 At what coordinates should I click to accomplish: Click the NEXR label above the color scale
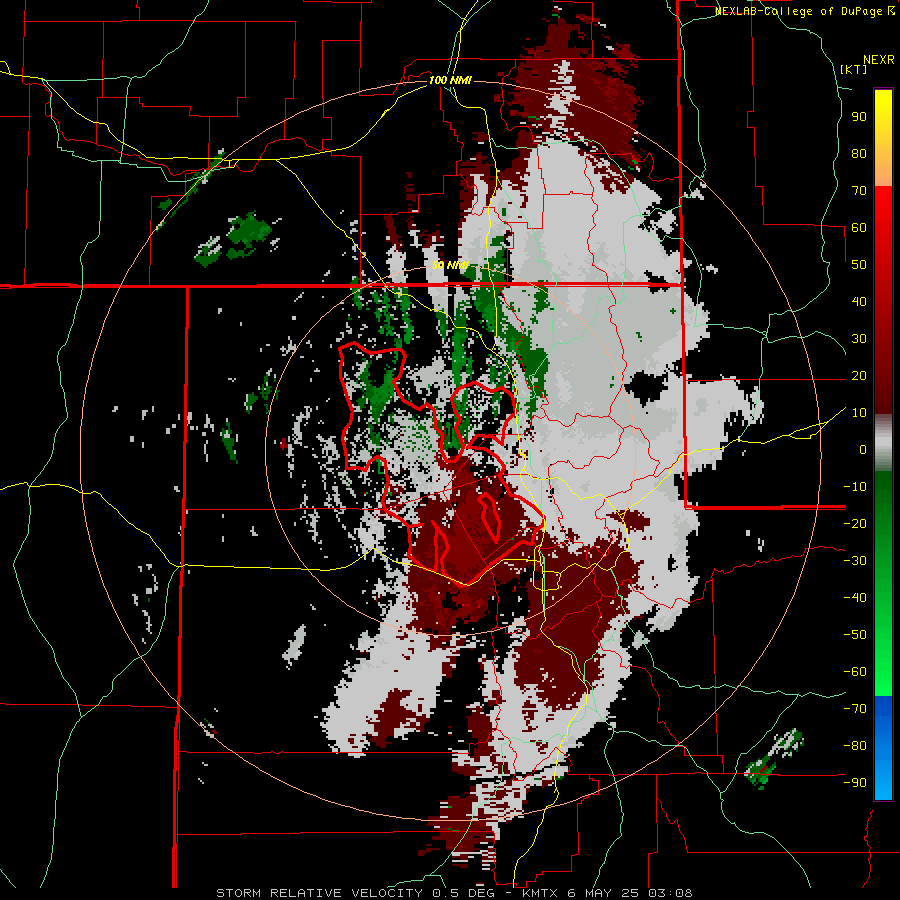click(x=879, y=60)
